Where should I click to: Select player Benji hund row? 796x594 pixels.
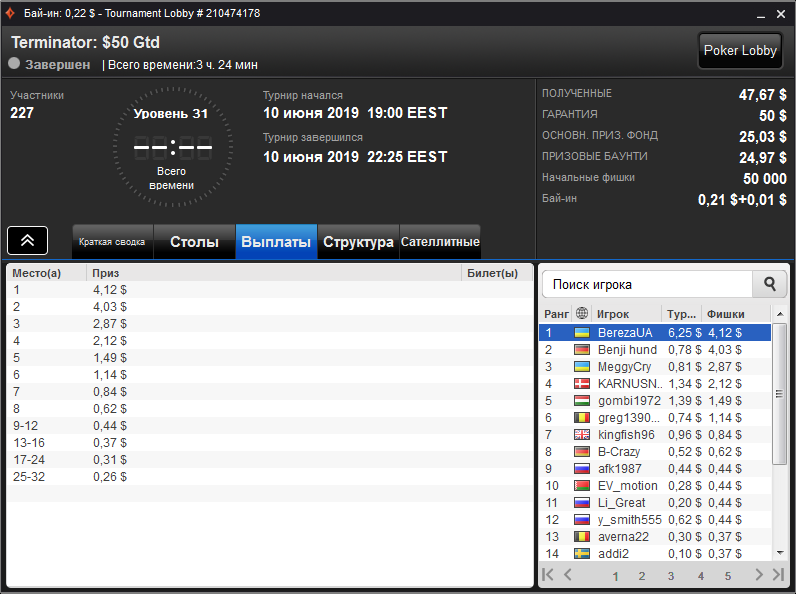pos(655,350)
